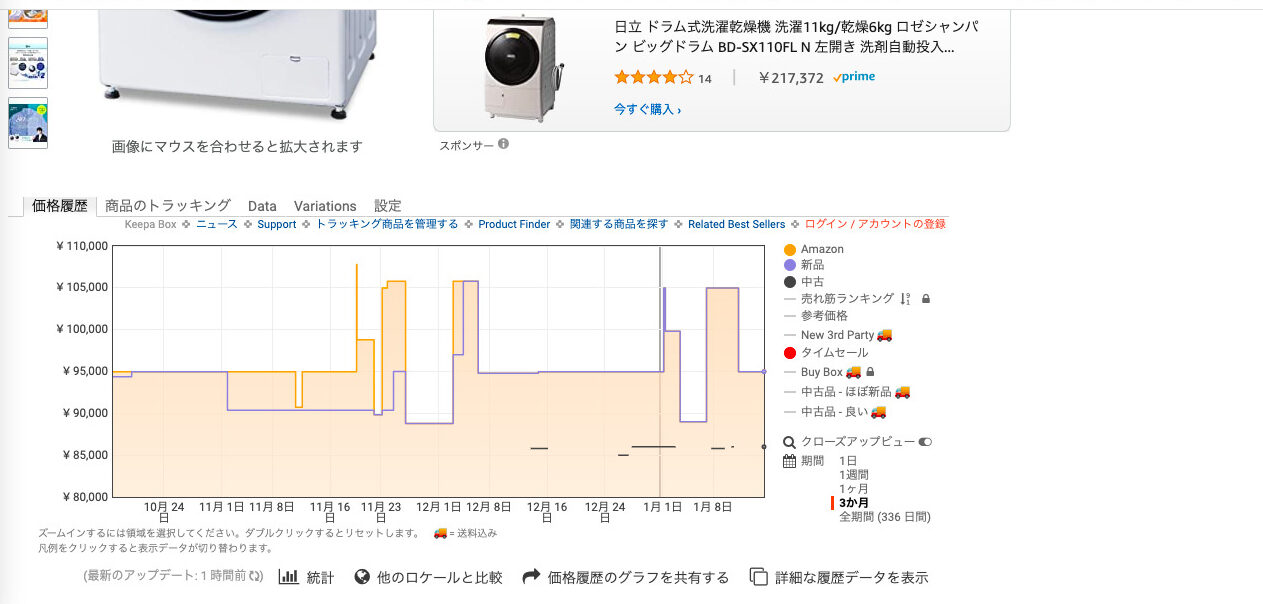The width and height of the screenshot is (1263, 604).
Task: Switch the クローズアップビュー toggle
Action: [924, 442]
